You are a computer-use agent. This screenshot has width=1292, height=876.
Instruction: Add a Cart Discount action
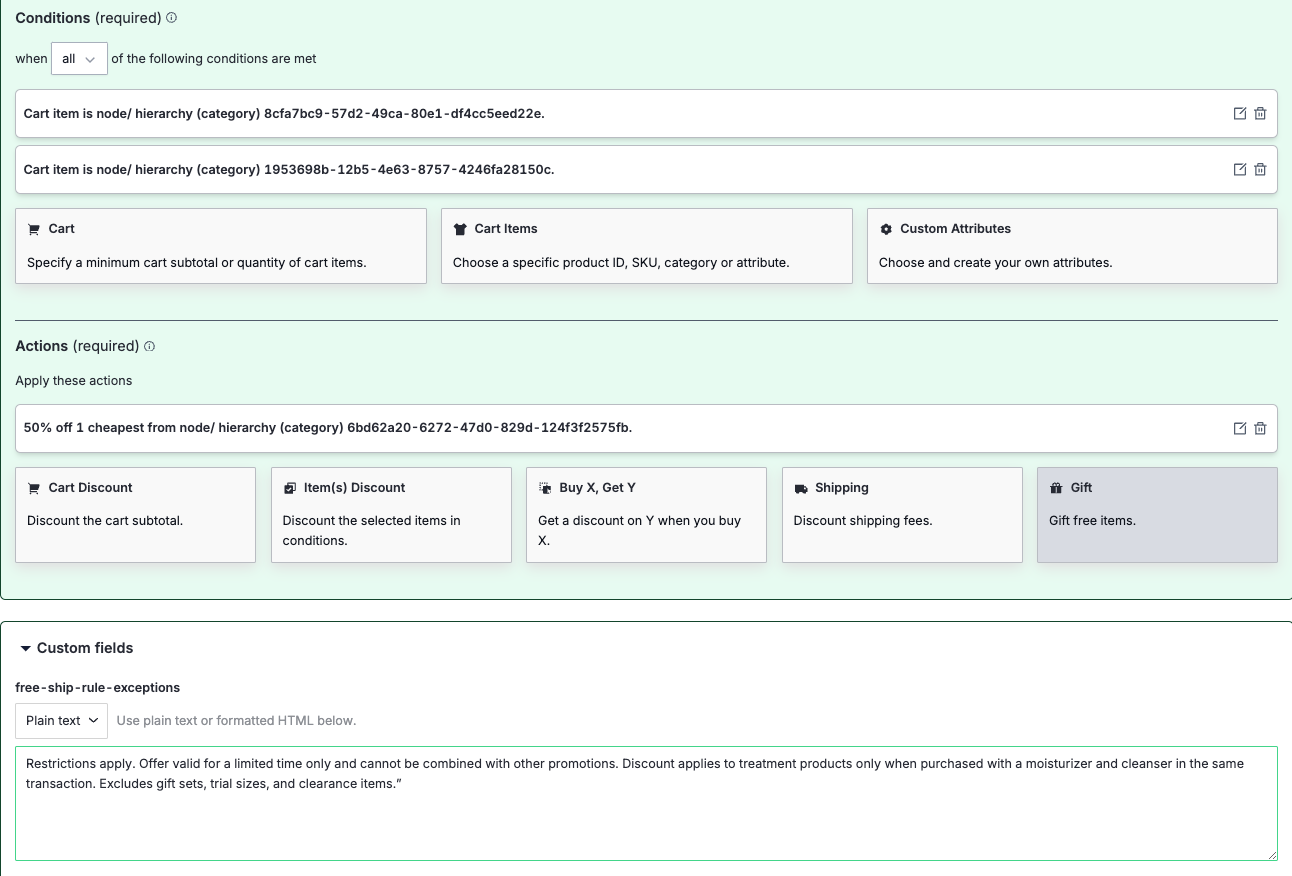point(135,515)
